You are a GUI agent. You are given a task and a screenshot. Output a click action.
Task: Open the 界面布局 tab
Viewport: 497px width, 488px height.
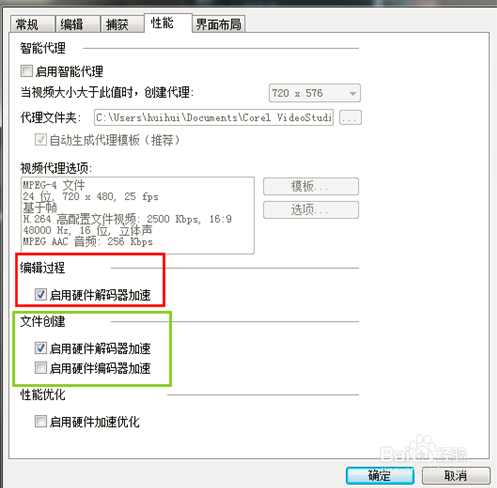click(219, 24)
